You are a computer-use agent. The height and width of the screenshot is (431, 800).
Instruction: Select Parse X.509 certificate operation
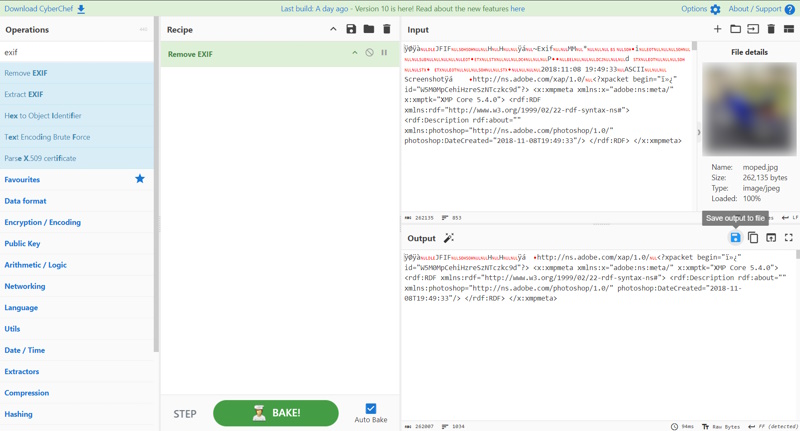tap(77, 158)
